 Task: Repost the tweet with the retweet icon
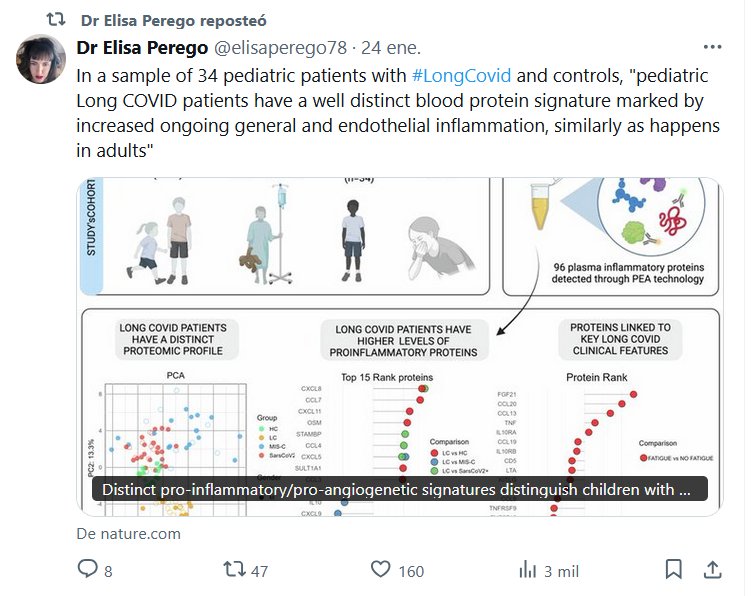point(234,569)
